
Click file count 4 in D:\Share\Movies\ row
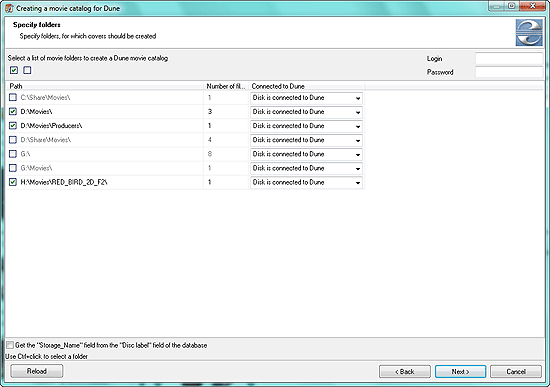tap(210, 140)
